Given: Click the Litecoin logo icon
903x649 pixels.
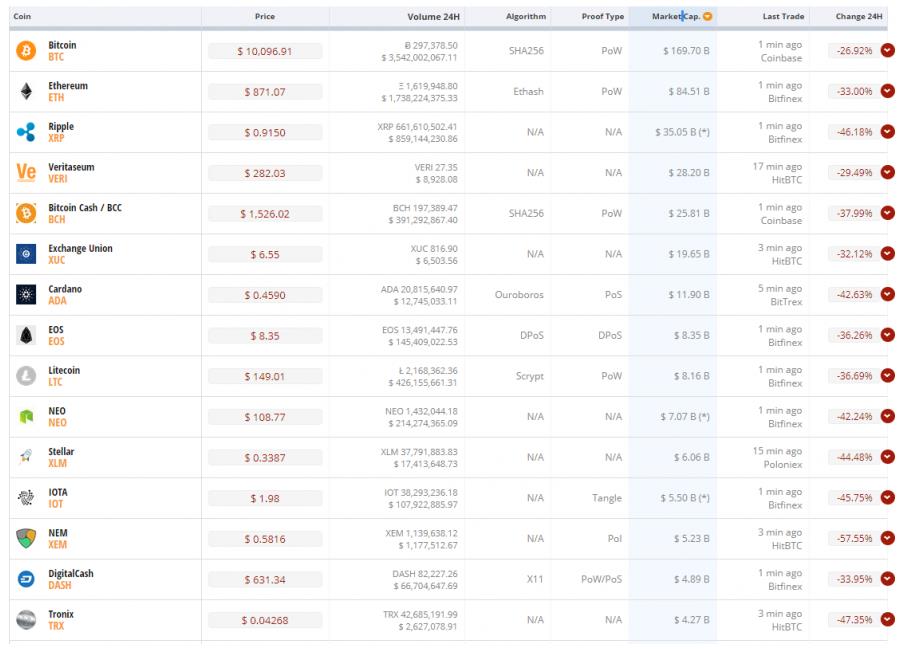Looking at the screenshot, I should (26, 376).
